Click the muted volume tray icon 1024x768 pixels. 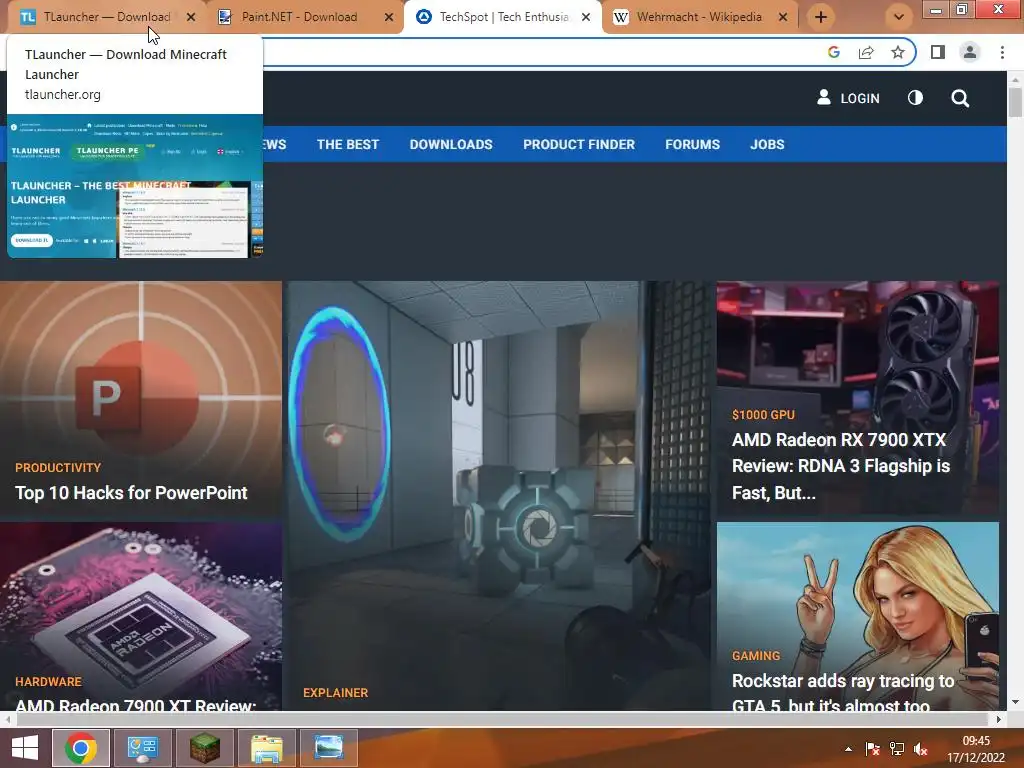[921, 749]
